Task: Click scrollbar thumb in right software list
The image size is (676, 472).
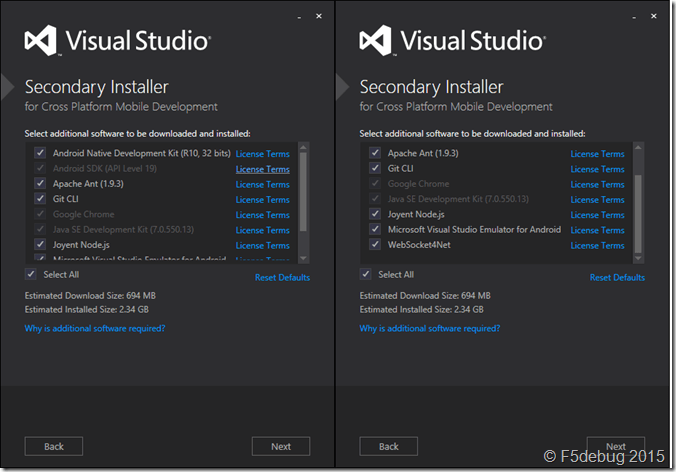Action: click(x=638, y=214)
